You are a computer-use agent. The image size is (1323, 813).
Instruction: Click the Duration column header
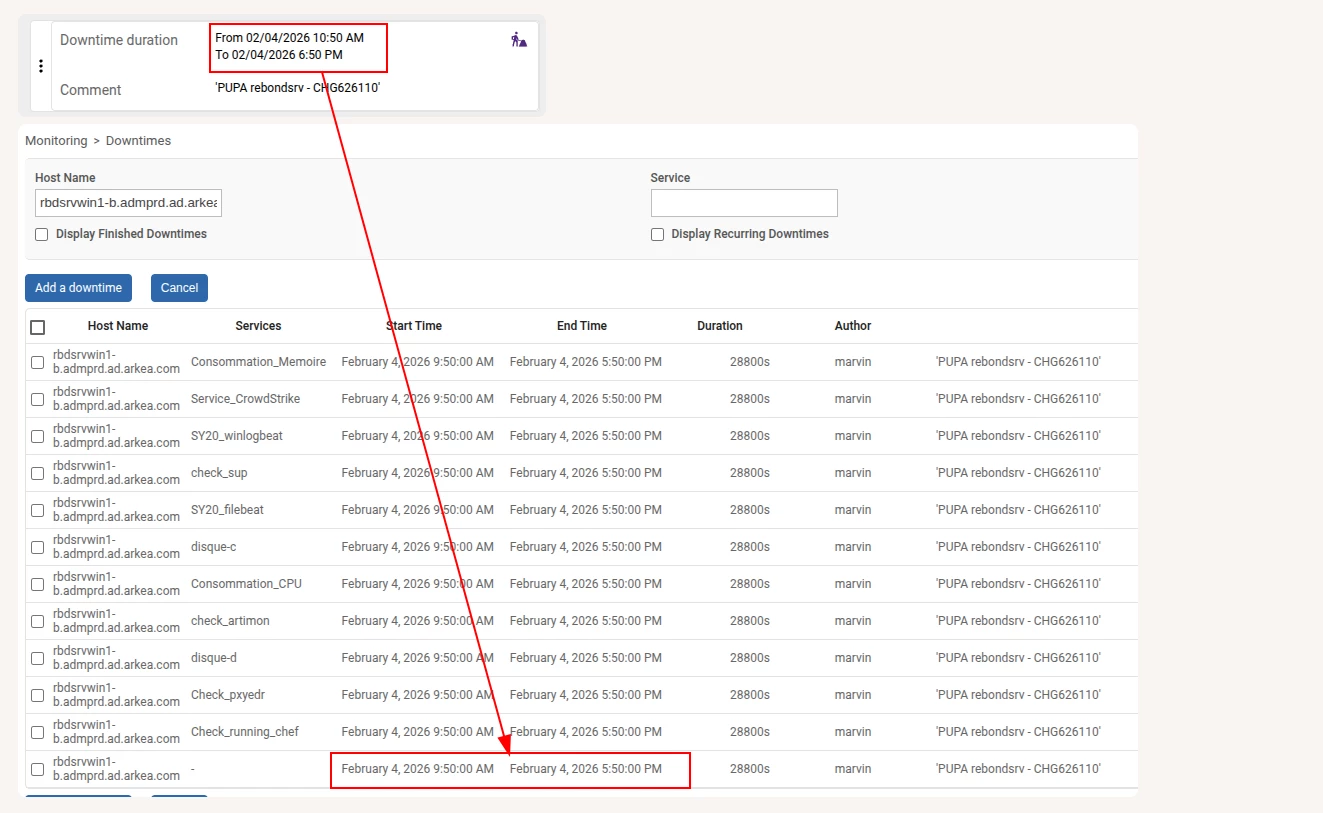719,326
